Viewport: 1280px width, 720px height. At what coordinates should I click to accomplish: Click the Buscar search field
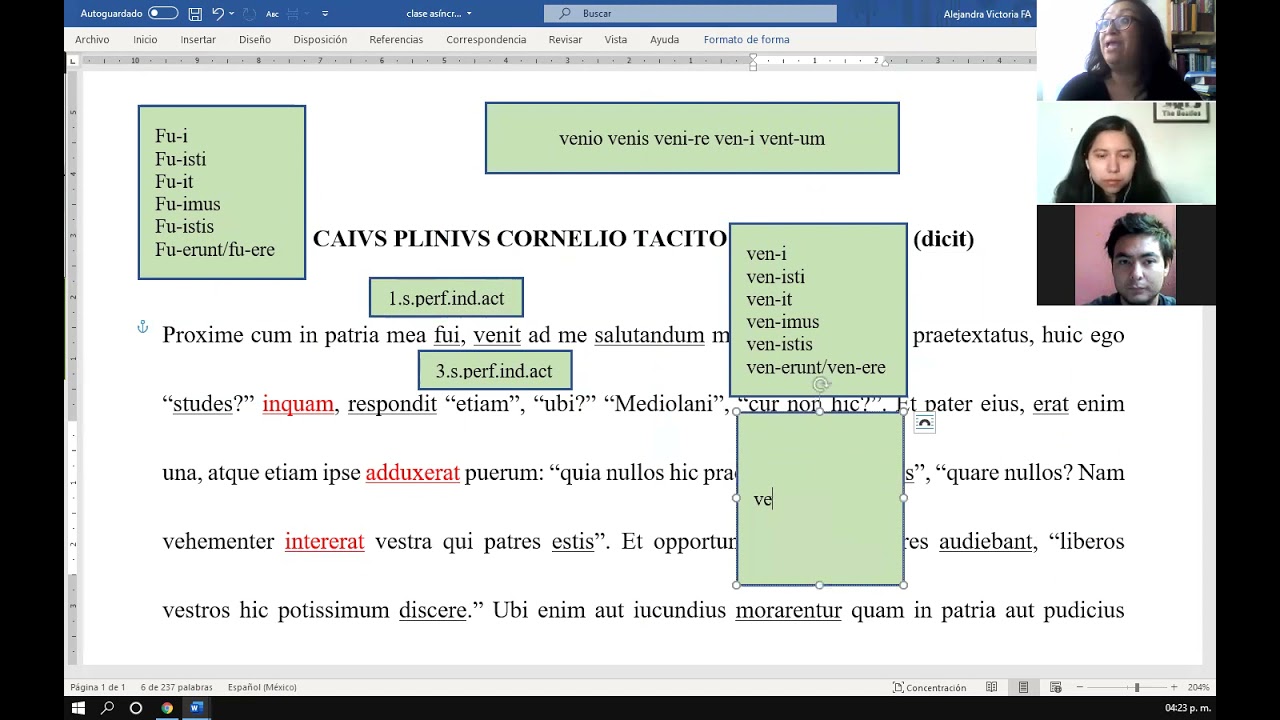click(690, 13)
